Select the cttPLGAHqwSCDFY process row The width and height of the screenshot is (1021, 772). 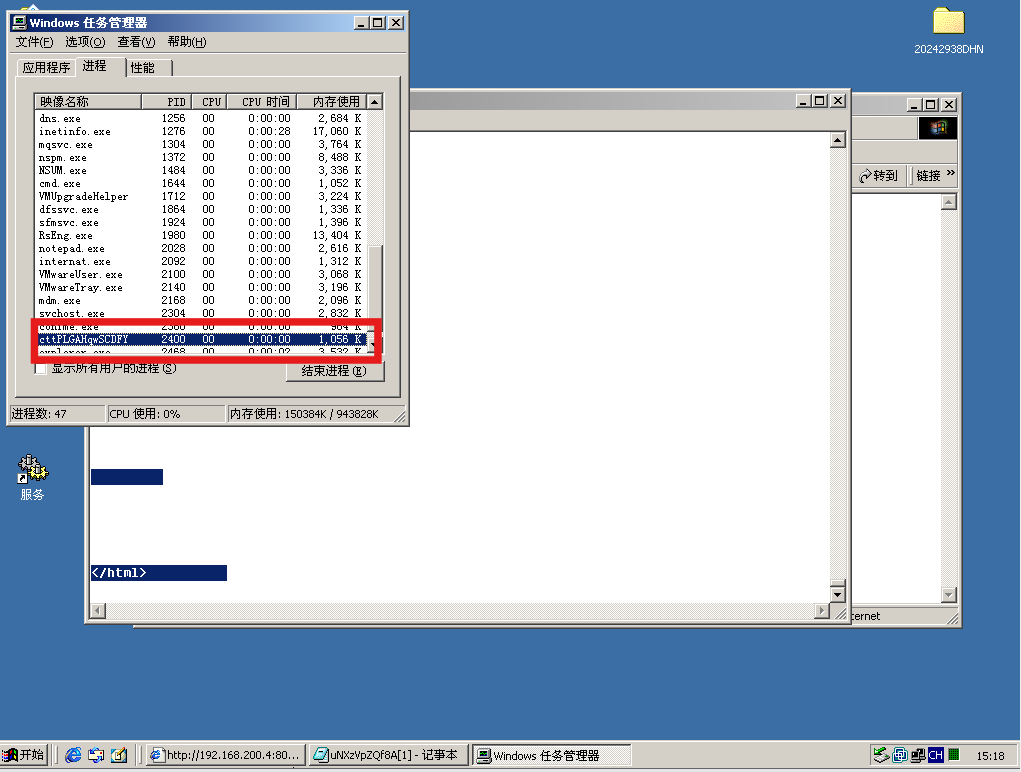pyautogui.click(x=201, y=340)
